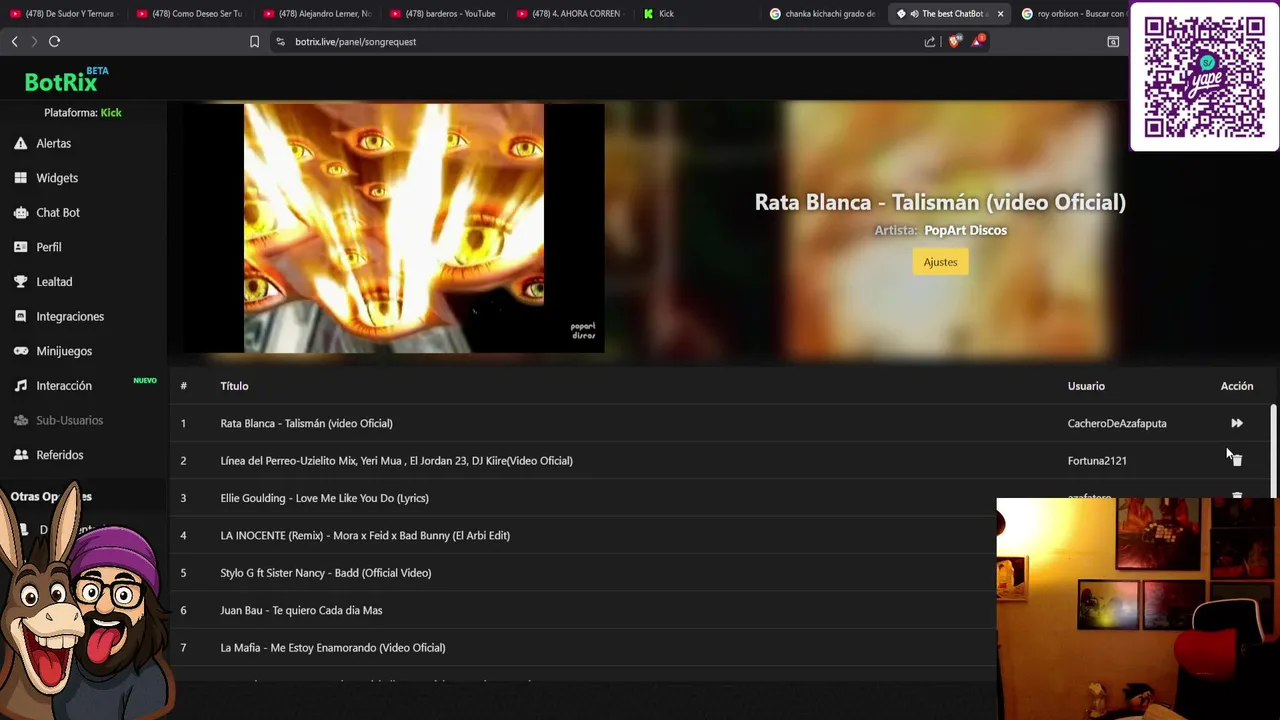The height and width of the screenshot is (720, 1280).
Task: Switch to Alejandro Lerner tab
Action: click(316, 14)
